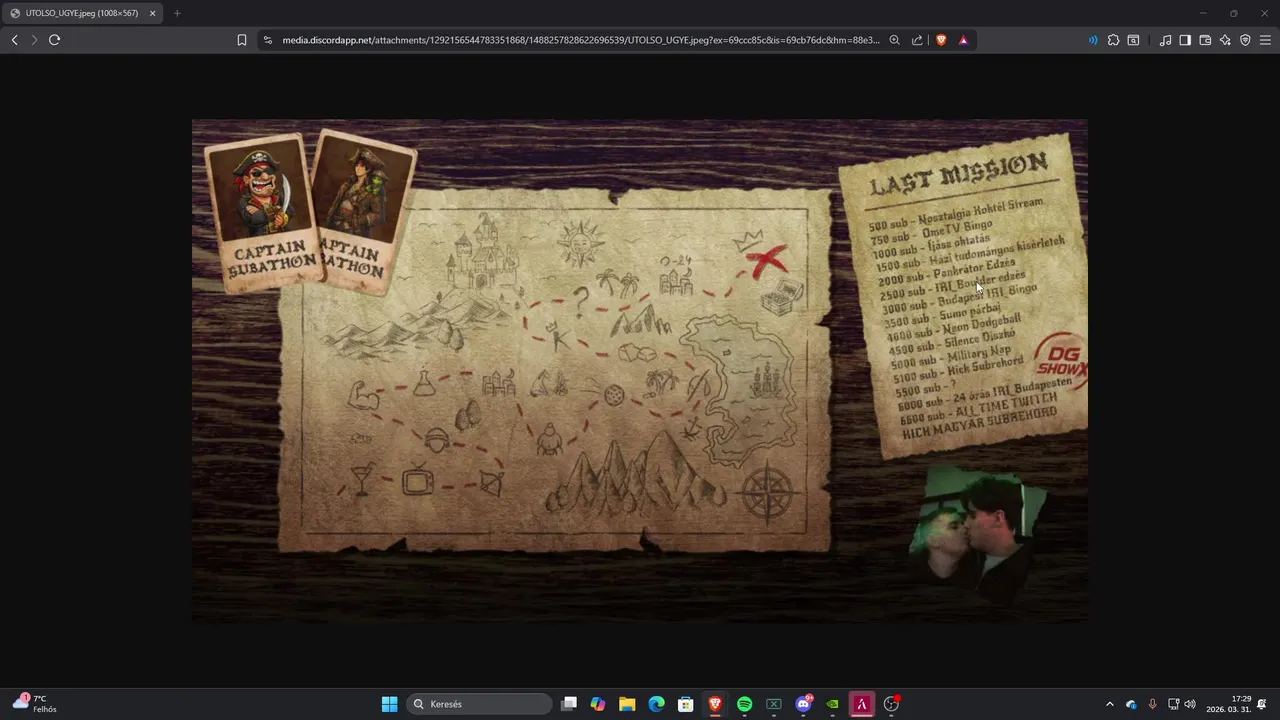Open the Extensions puzzle icon

point(1113,40)
